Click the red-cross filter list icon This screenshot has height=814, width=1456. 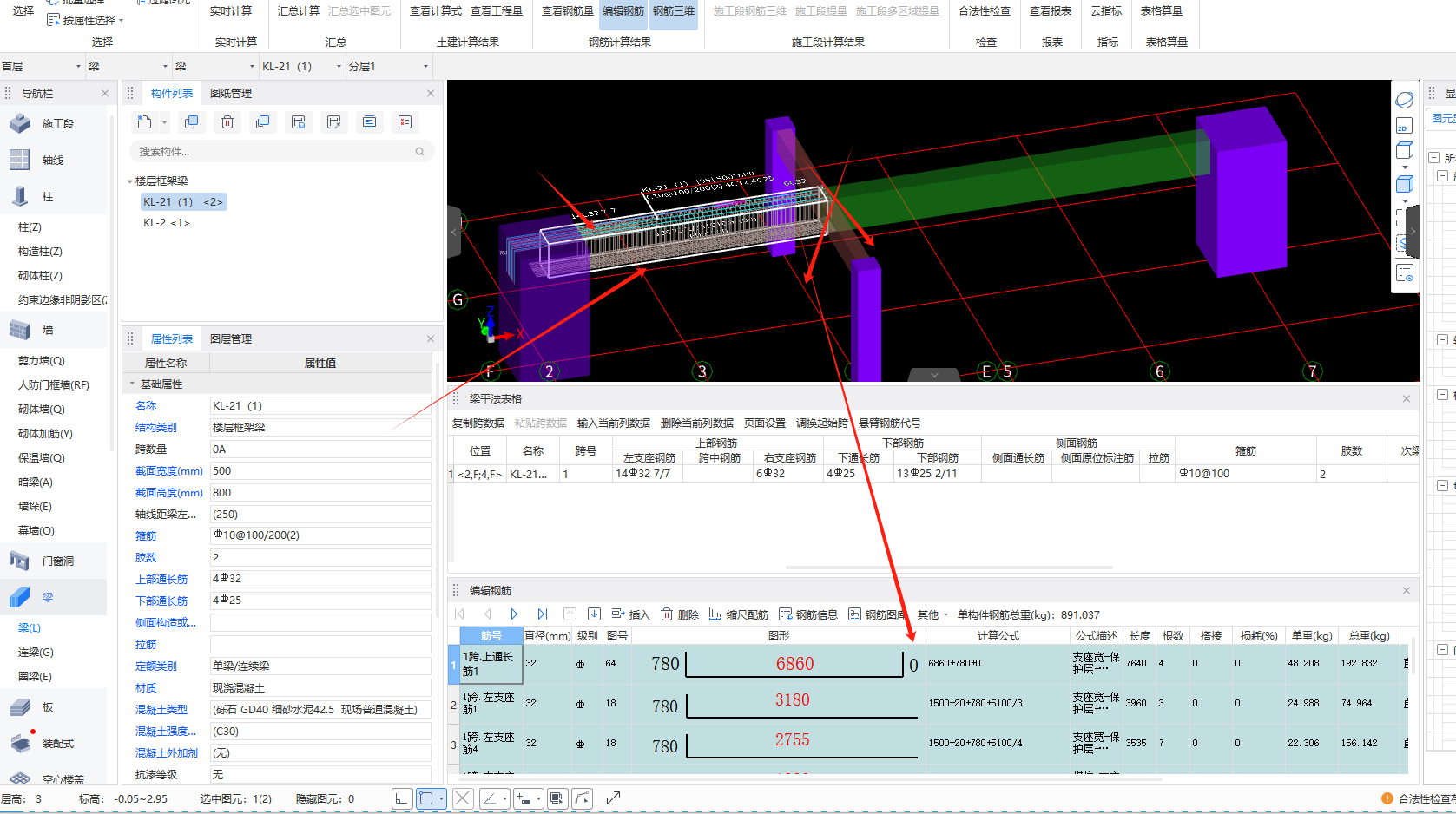click(x=405, y=122)
